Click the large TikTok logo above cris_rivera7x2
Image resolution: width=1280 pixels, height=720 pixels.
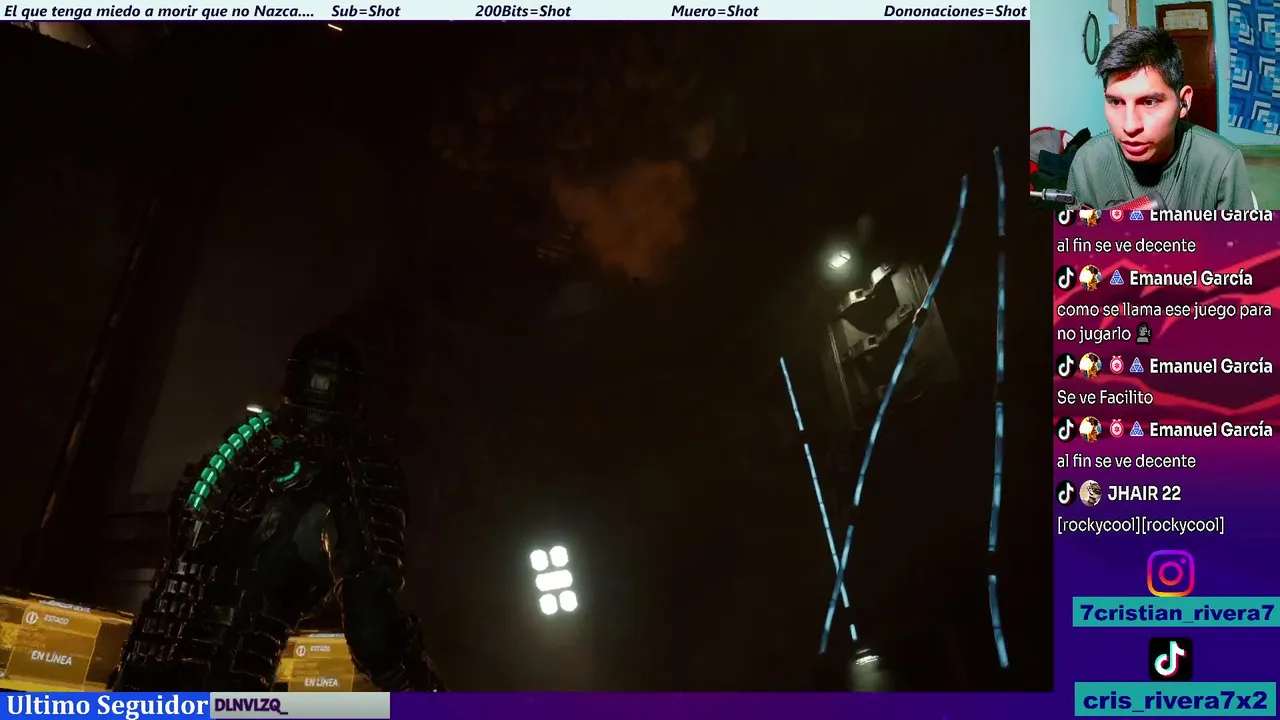click(1170, 659)
